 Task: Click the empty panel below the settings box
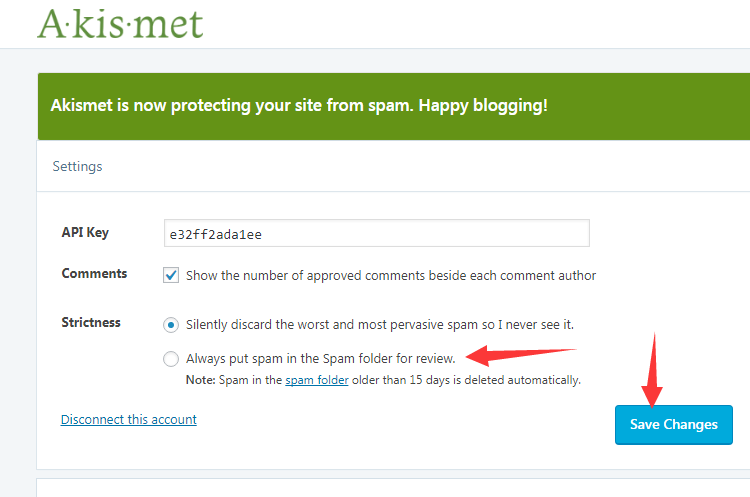click(393, 488)
